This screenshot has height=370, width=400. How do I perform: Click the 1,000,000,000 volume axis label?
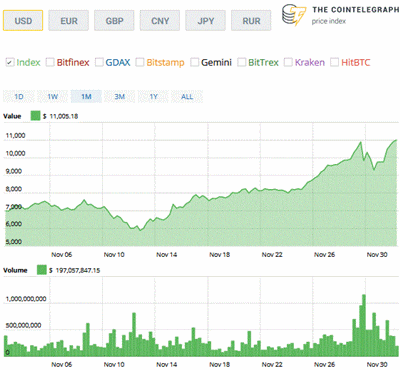(x=26, y=299)
